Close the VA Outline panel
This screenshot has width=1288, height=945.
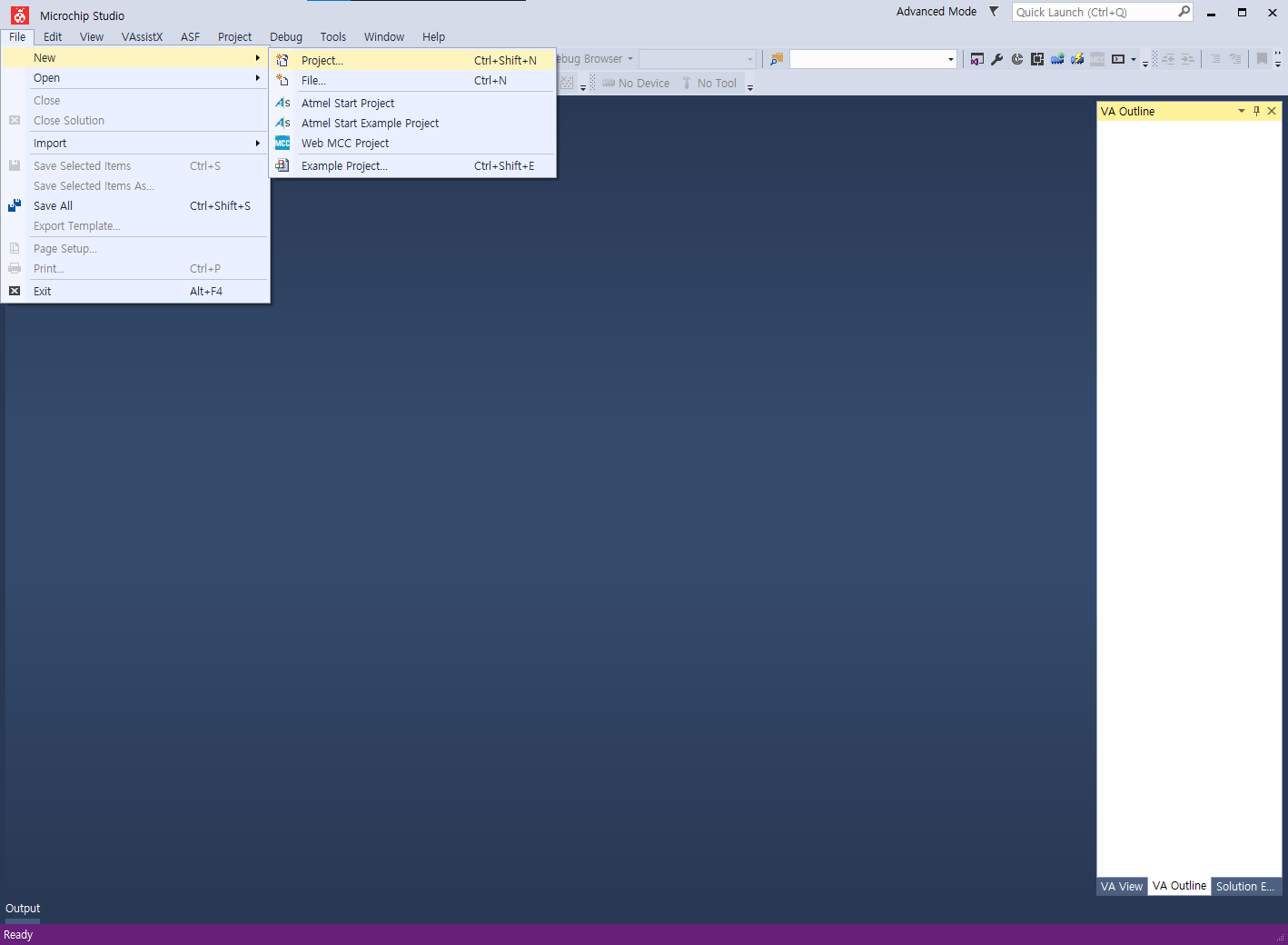click(x=1272, y=111)
